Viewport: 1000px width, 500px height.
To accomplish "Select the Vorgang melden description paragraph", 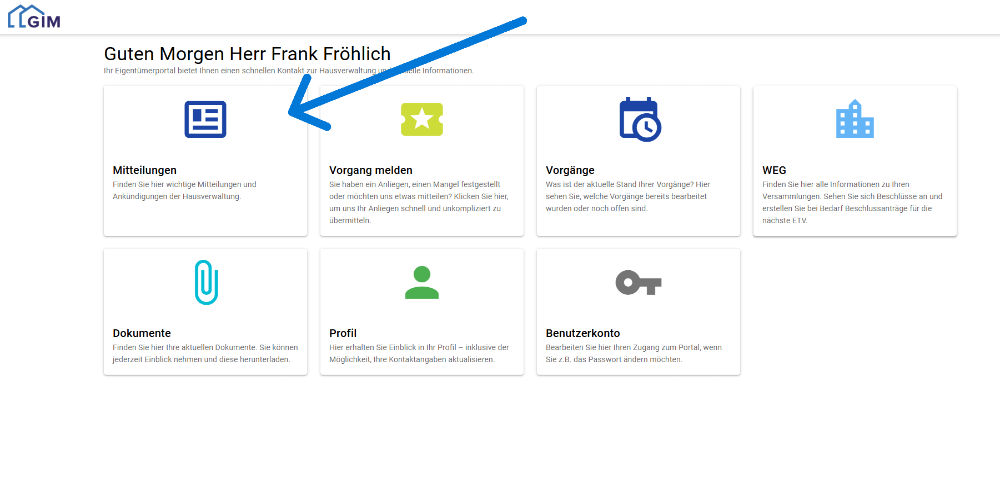I will coord(419,202).
